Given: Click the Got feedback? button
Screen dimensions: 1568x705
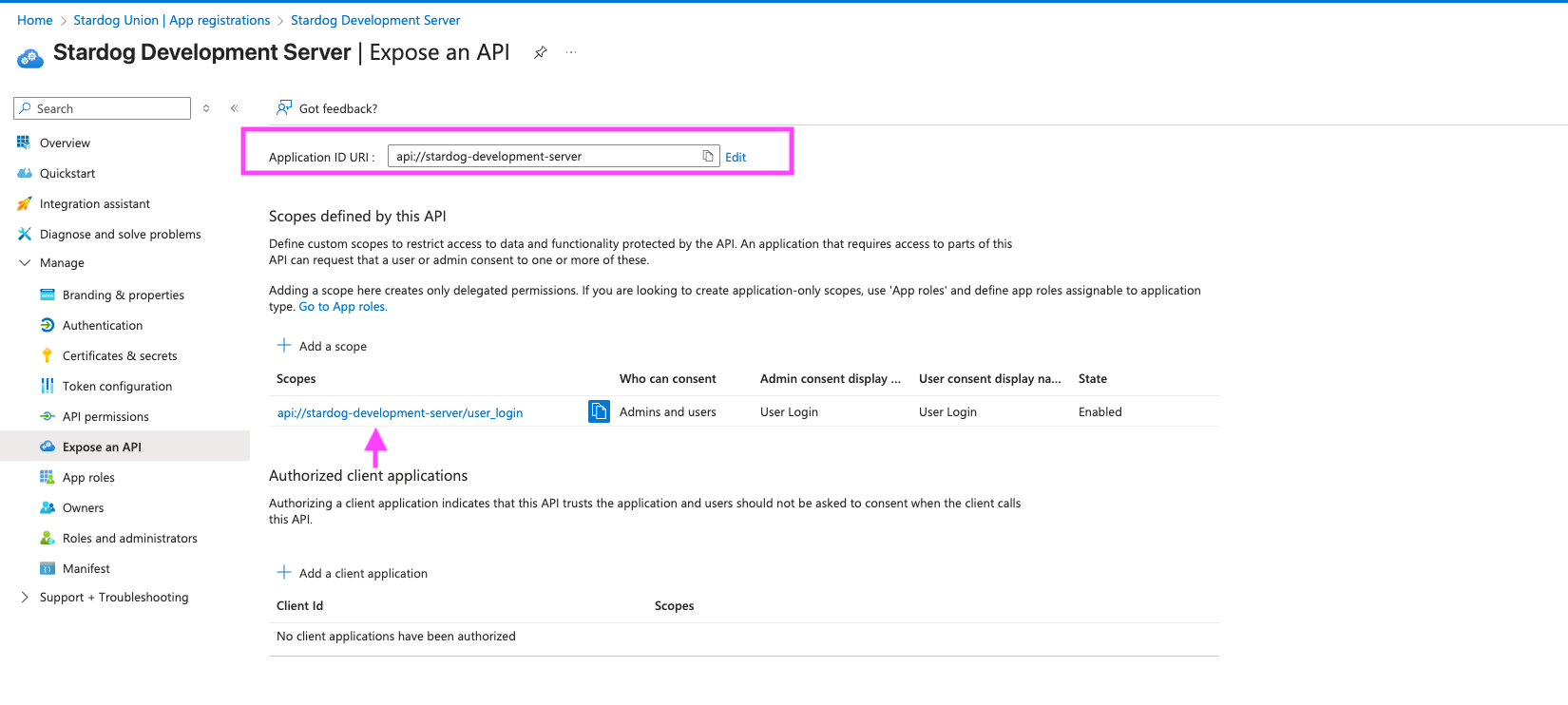Looking at the screenshot, I should [327, 108].
